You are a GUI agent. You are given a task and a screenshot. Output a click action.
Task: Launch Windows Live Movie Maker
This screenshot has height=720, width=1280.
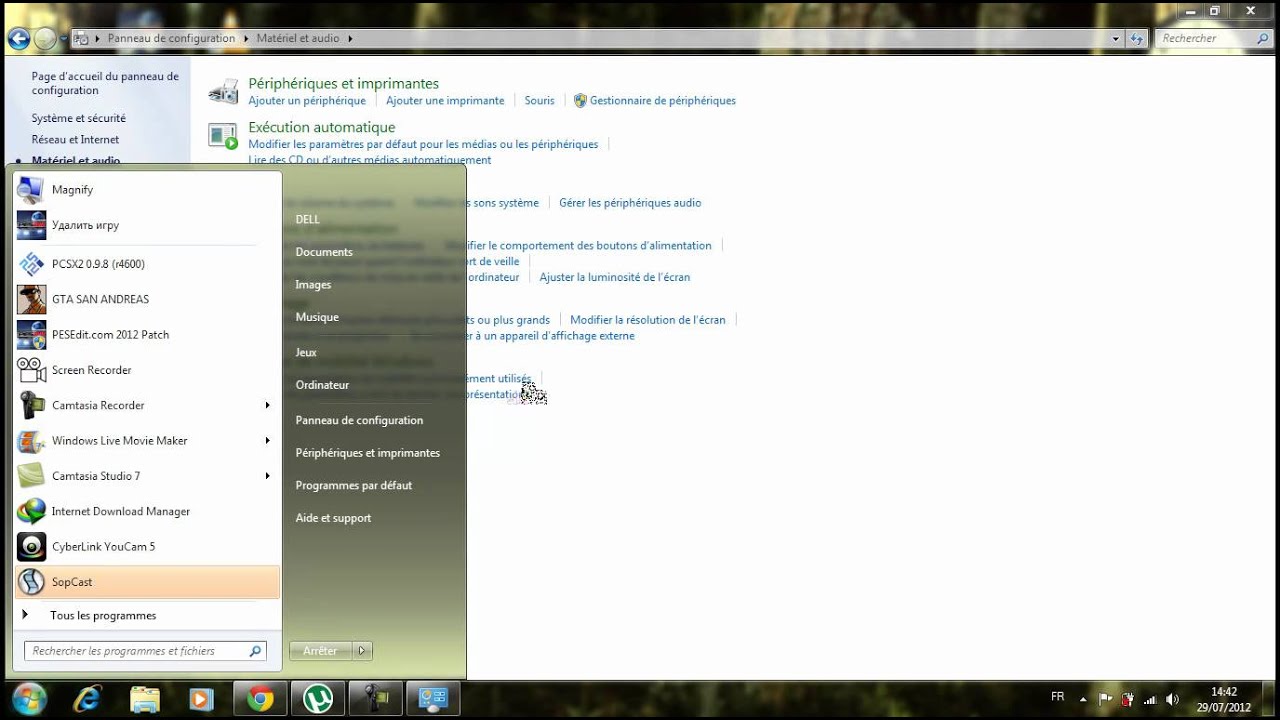click(147, 440)
